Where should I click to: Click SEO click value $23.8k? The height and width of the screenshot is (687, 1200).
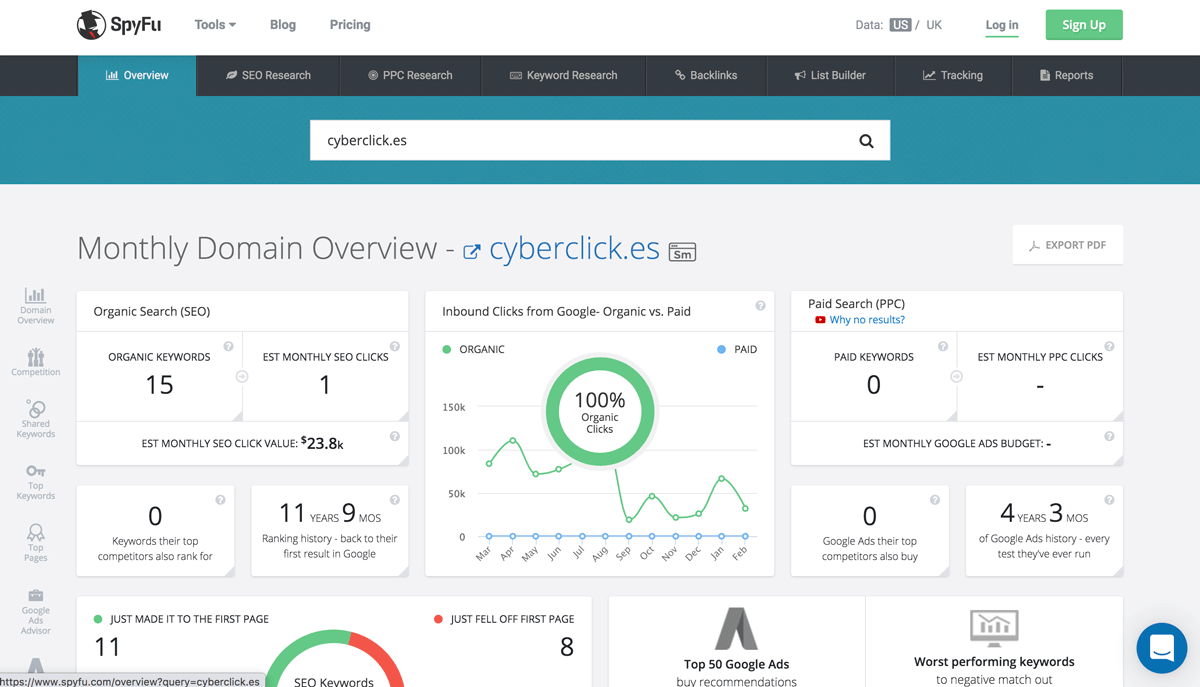(x=322, y=443)
